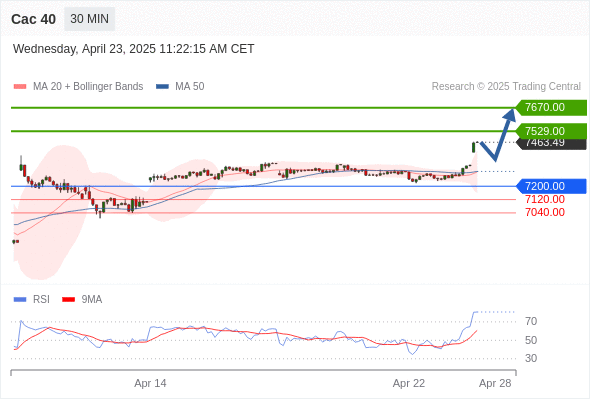Click the 7120.00 support label
This screenshot has height=400, width=590.
click(545, 199)
